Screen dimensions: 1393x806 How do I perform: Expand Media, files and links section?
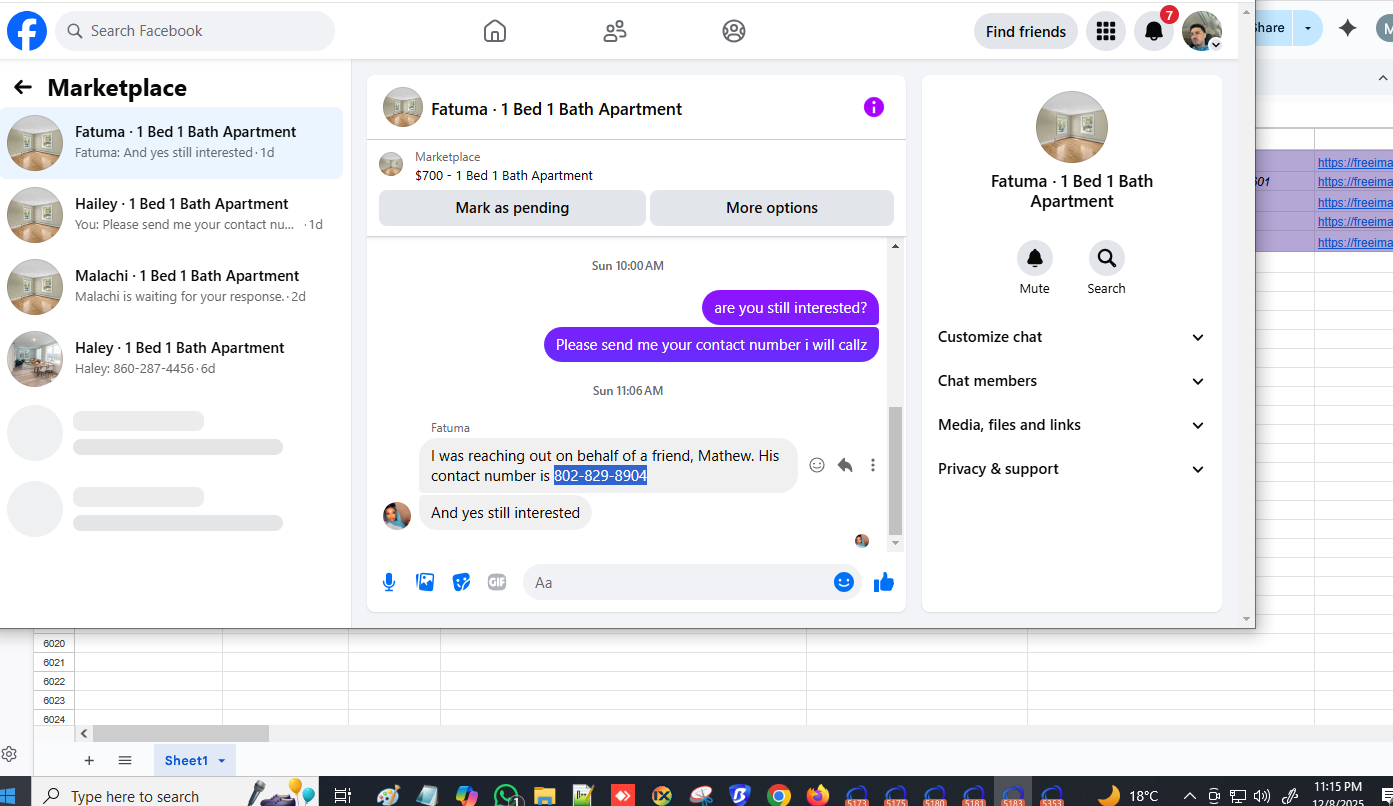(1072, 425)
